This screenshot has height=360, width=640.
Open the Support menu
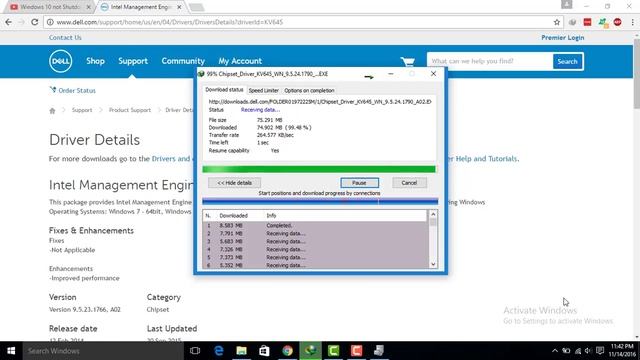click(133, 61)
